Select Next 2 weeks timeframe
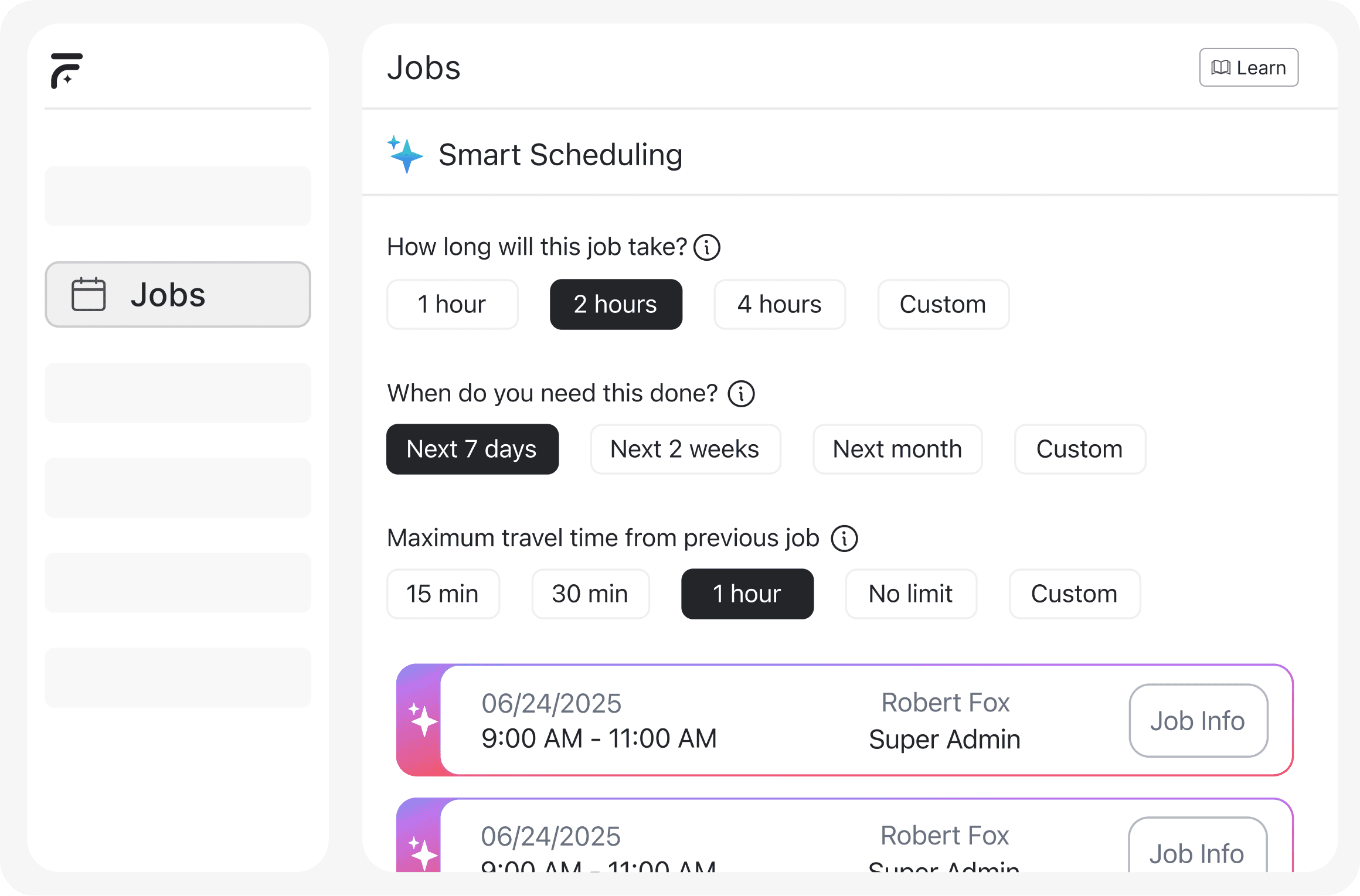 [685, 449]
